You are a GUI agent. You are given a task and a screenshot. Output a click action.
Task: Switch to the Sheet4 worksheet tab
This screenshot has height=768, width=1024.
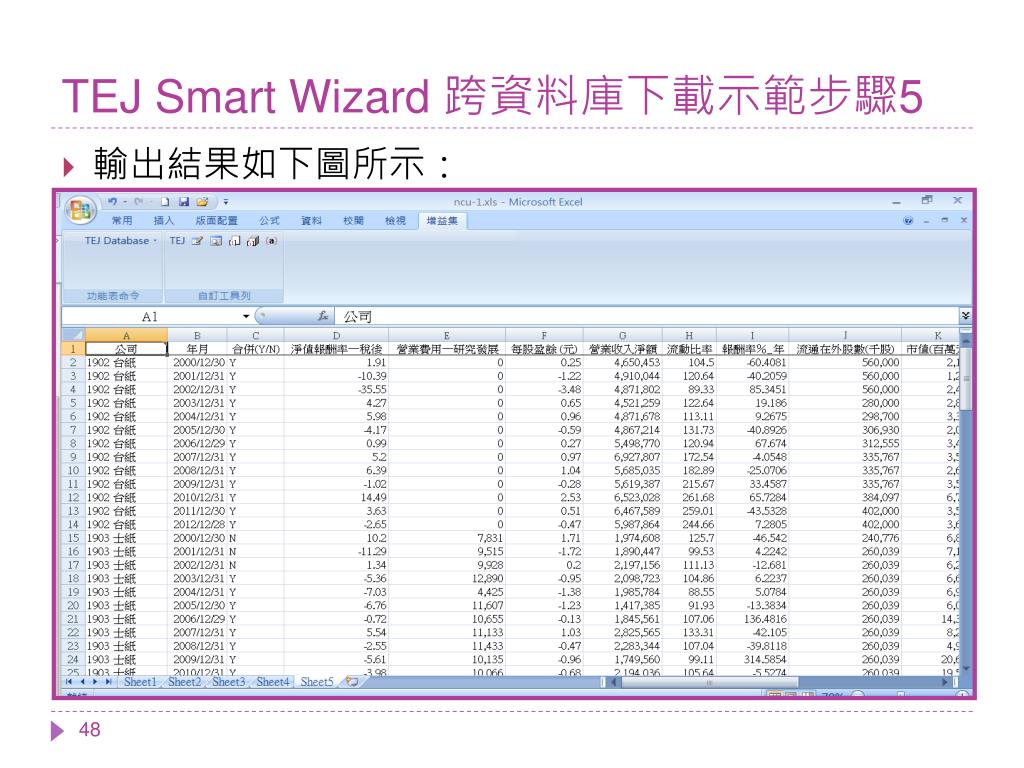coord(272,682)
